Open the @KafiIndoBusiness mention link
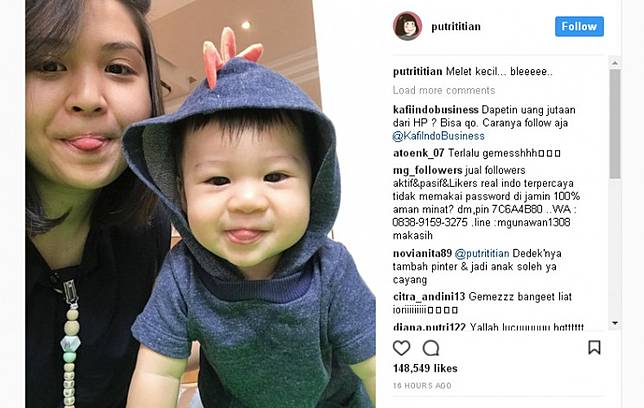Viewport: 644px width, 408px height. 438,136
